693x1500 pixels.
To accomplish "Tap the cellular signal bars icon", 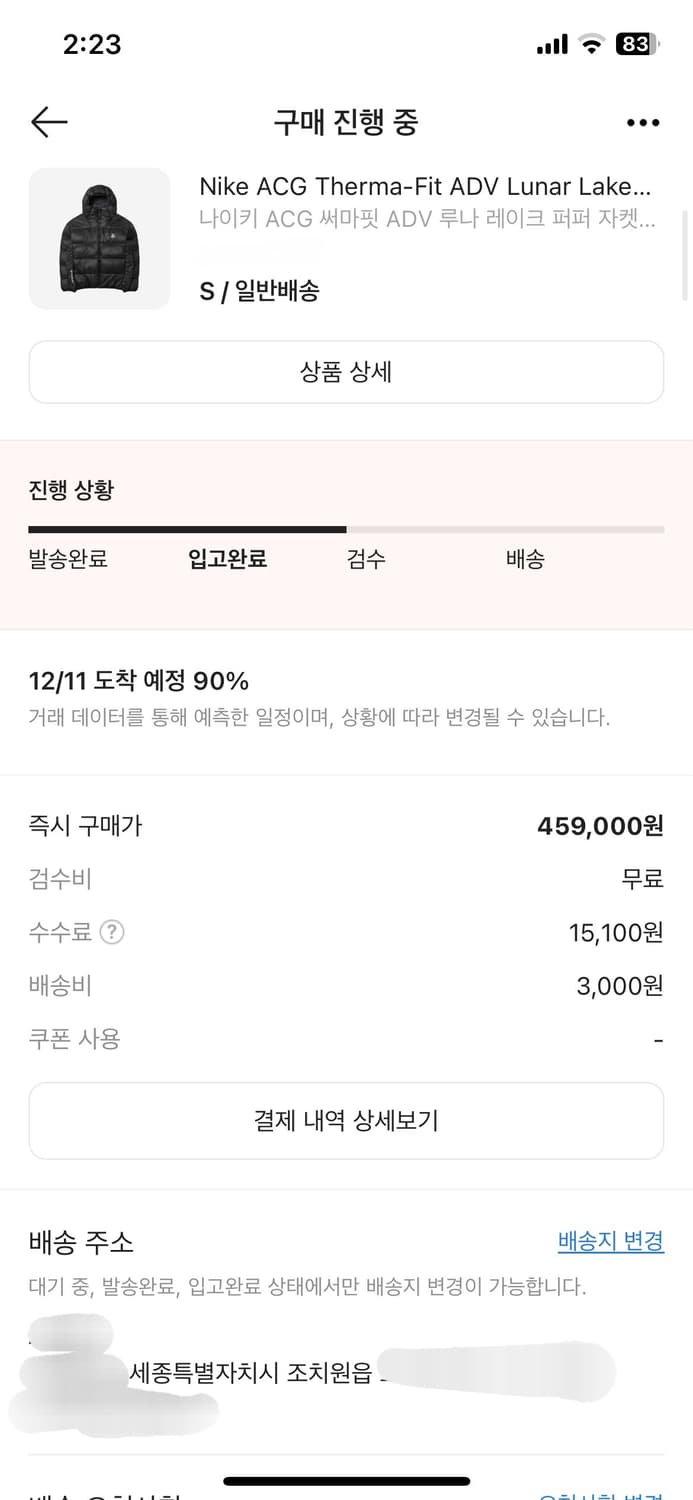I will pos(552,45).
